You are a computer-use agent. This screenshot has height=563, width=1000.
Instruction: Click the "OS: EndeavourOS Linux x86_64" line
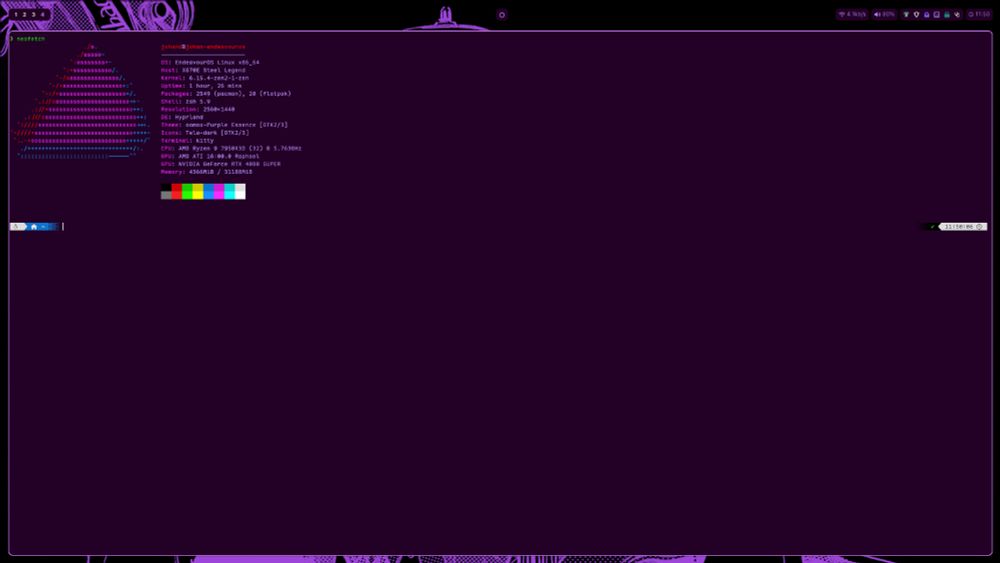[210, 62]
